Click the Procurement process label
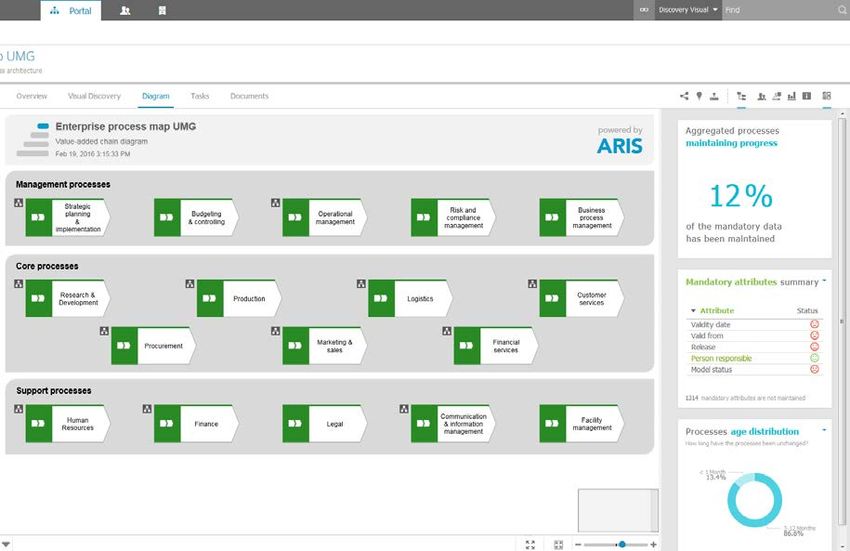The width and height of the screenshot is (850, 551). click(x=163, y=346)
